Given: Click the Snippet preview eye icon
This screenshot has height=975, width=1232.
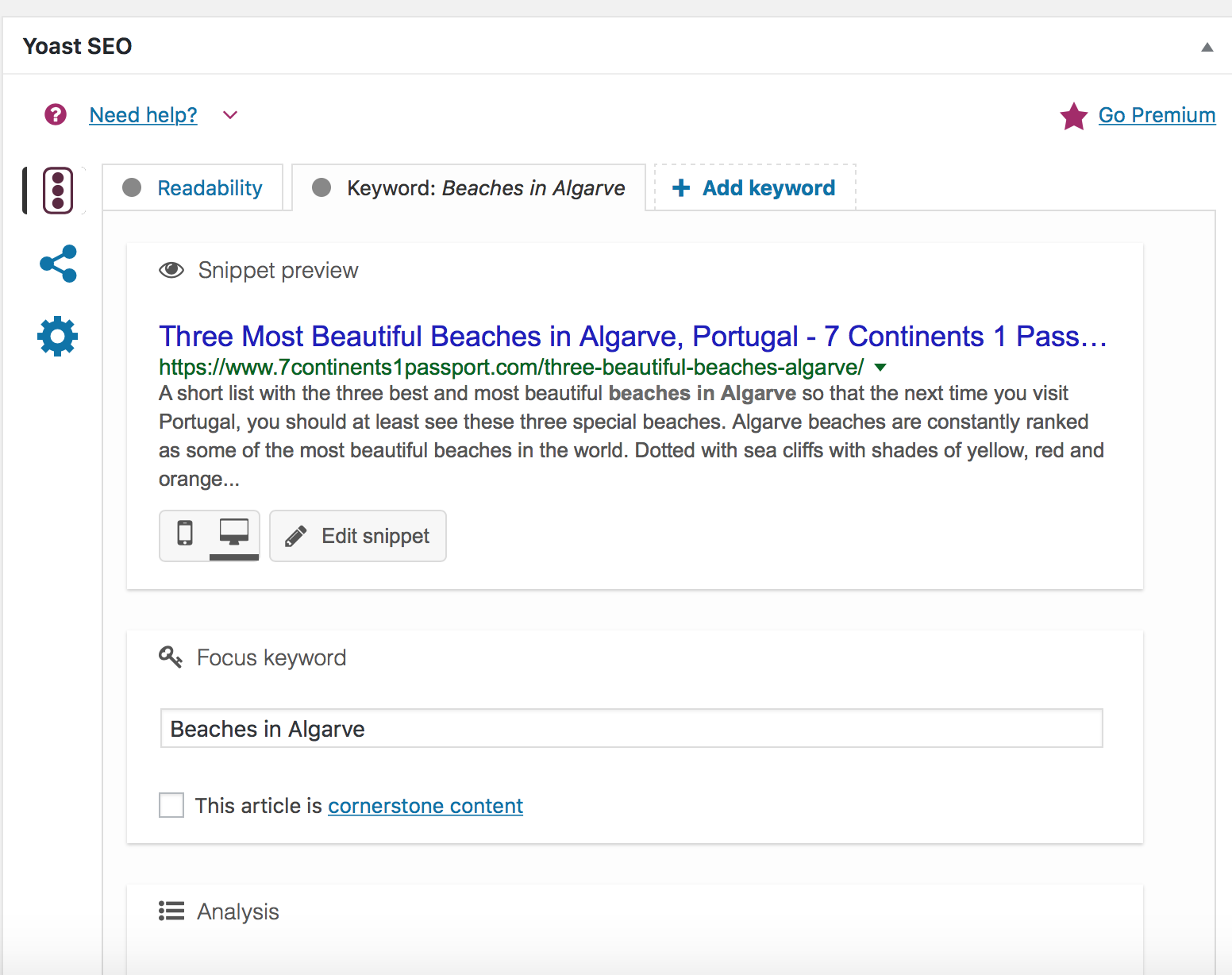Looking at the screenshot, I should (171, 270).
